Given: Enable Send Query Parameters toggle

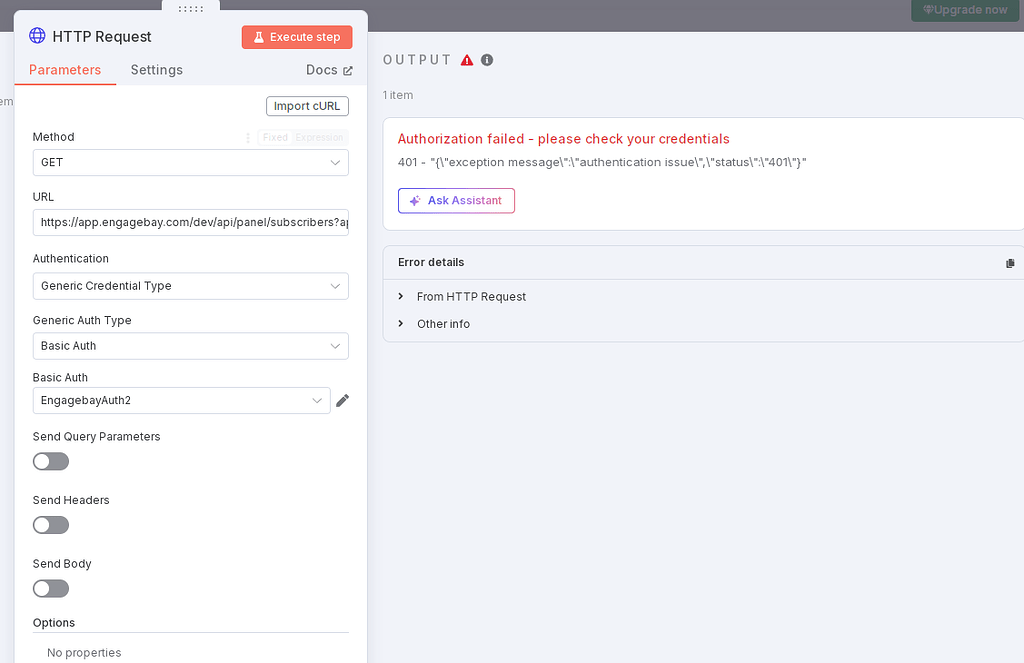Looking at the screenshot, I should click(x=51, y=461).
